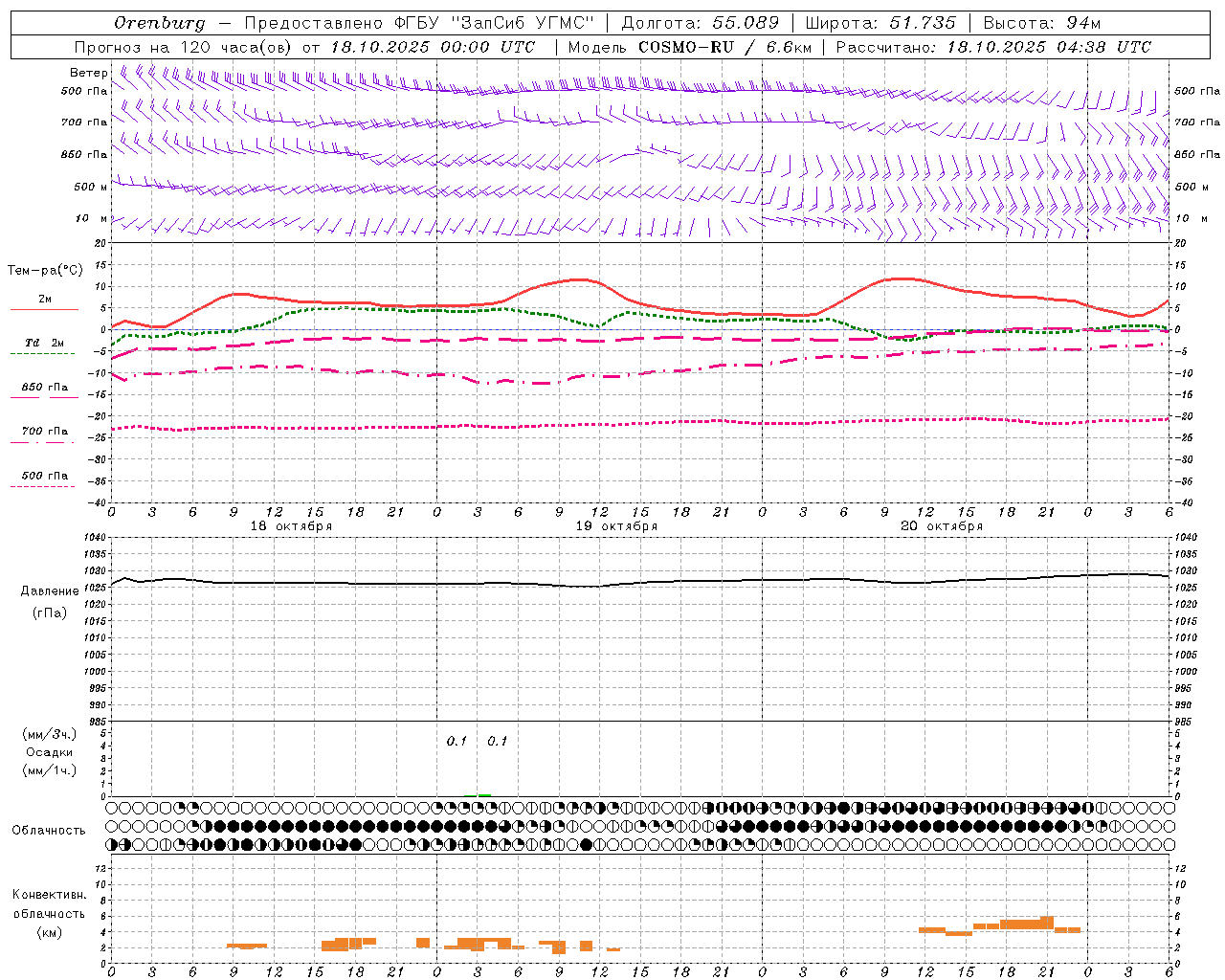Click the Осадки panel label
The height and width of the screenshot is (980, 1225).
pos(49,752)
